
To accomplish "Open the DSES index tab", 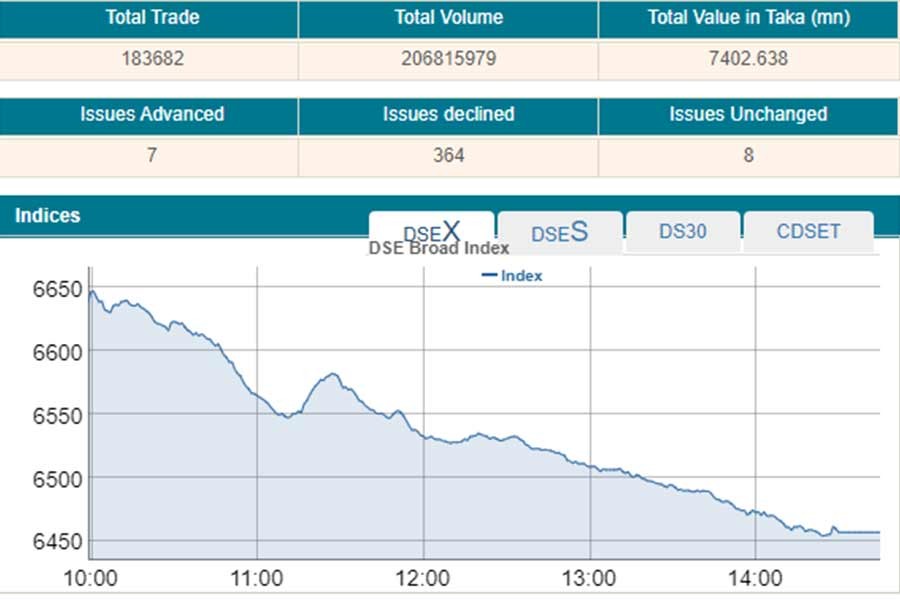I will pos(559,232).
